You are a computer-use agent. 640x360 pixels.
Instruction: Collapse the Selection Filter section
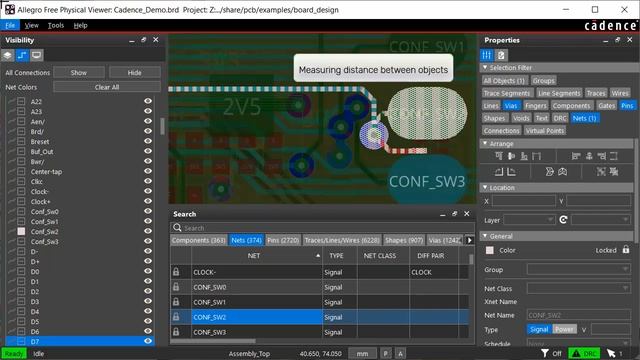pos(485,67)
